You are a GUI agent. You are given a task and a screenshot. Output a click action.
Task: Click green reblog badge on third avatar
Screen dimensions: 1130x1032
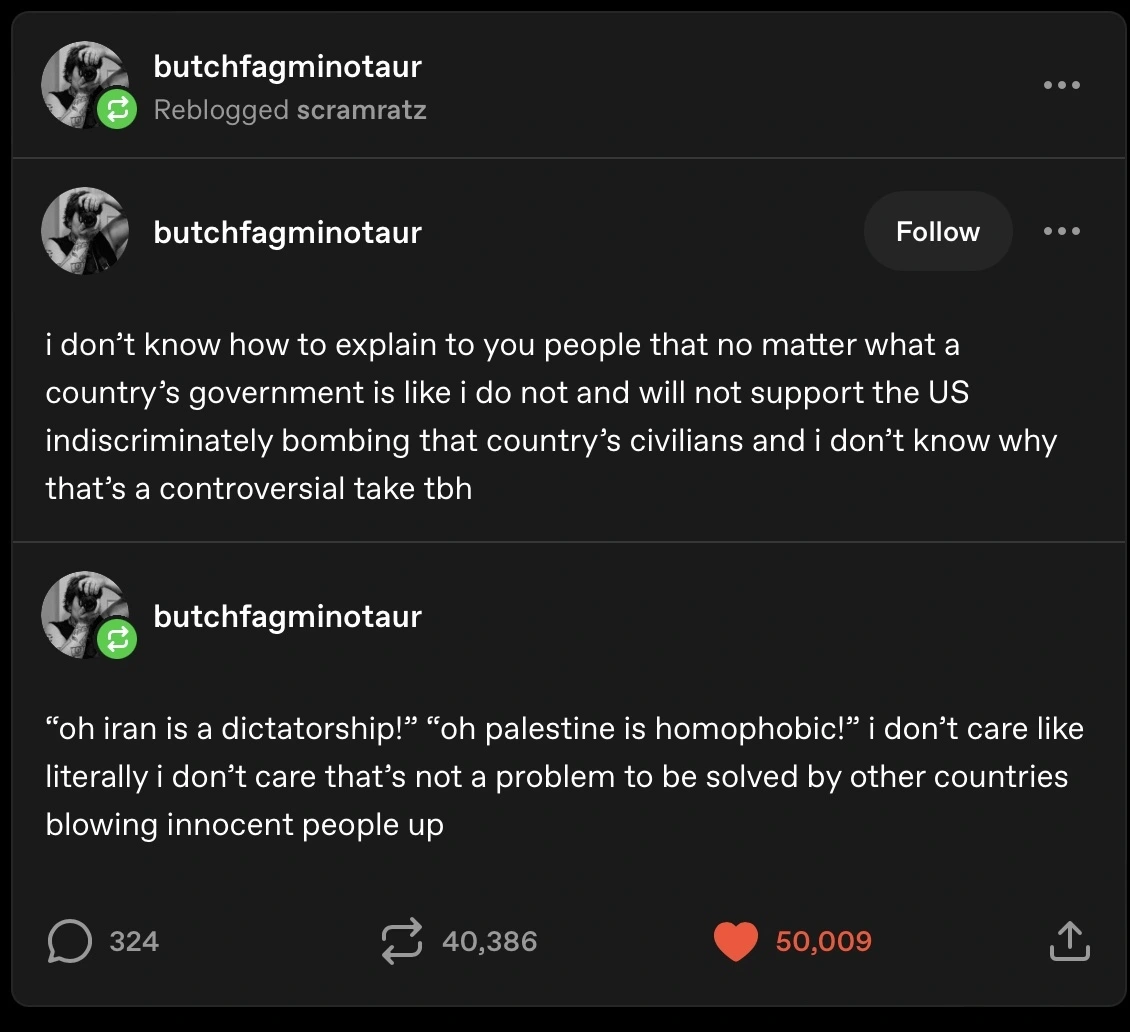[x=117, y=639]
